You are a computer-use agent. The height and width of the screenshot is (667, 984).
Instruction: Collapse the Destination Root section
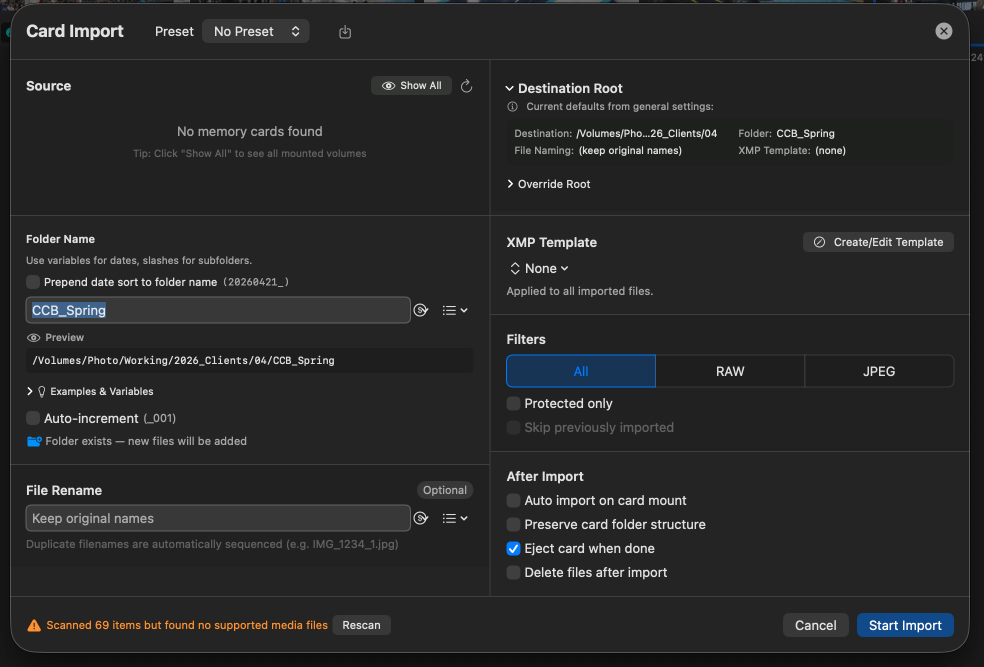[510, 88]
